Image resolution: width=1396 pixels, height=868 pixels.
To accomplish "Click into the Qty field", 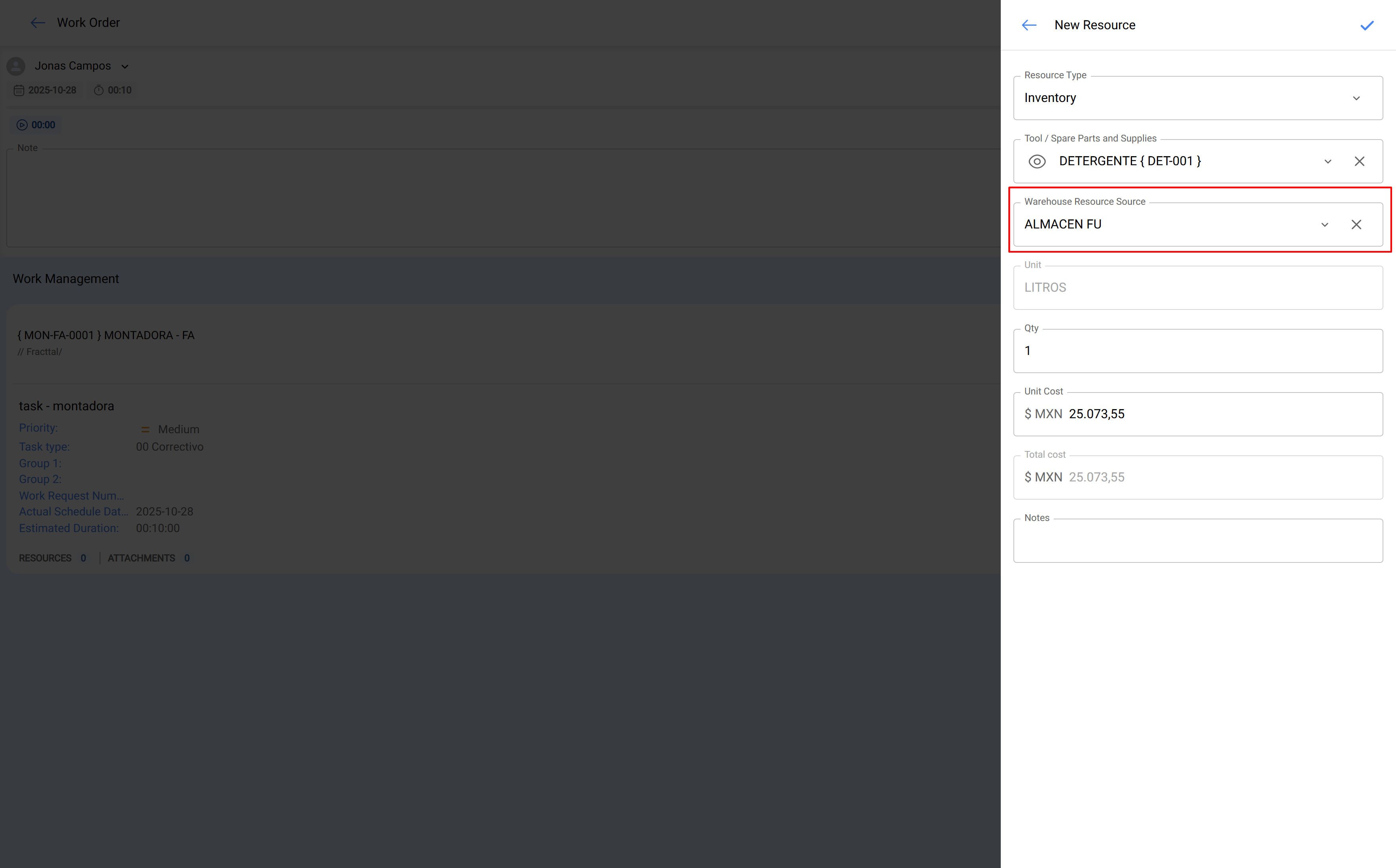I will (x=1198, y=351).
